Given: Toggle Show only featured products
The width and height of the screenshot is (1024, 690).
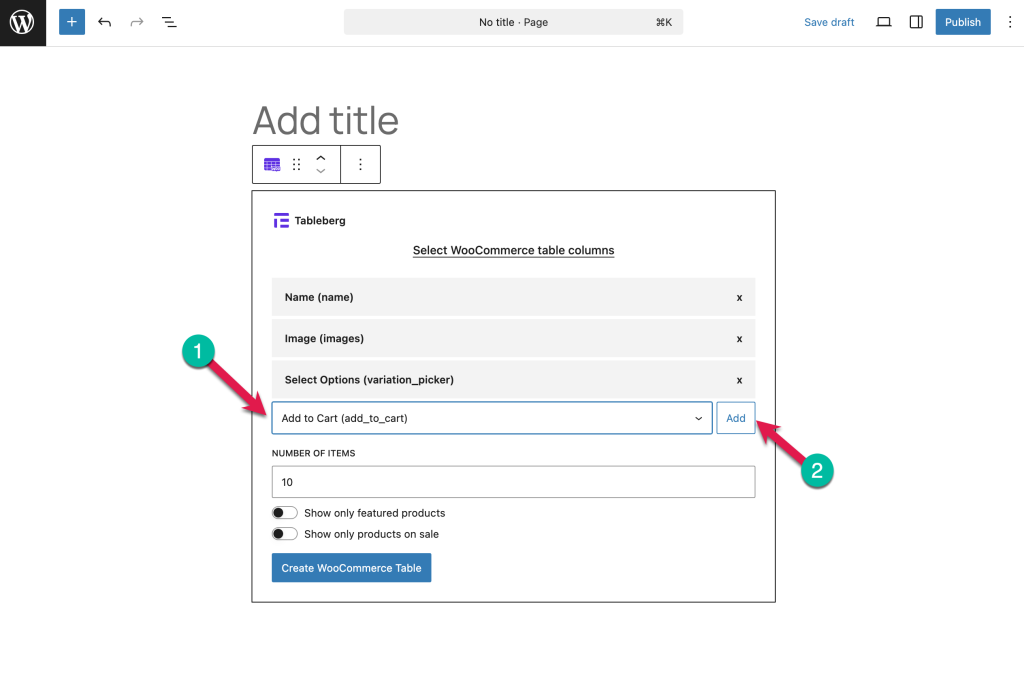Looking at the screenshot, I should (285, 513).
